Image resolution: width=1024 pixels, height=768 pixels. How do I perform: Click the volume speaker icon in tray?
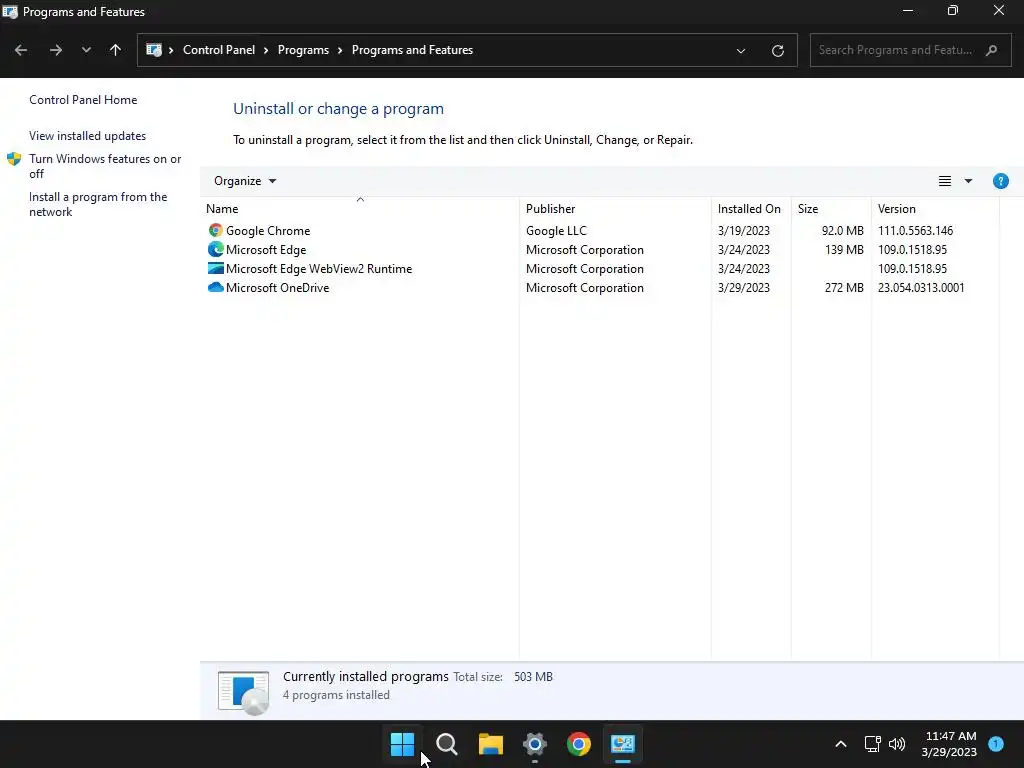897,744
